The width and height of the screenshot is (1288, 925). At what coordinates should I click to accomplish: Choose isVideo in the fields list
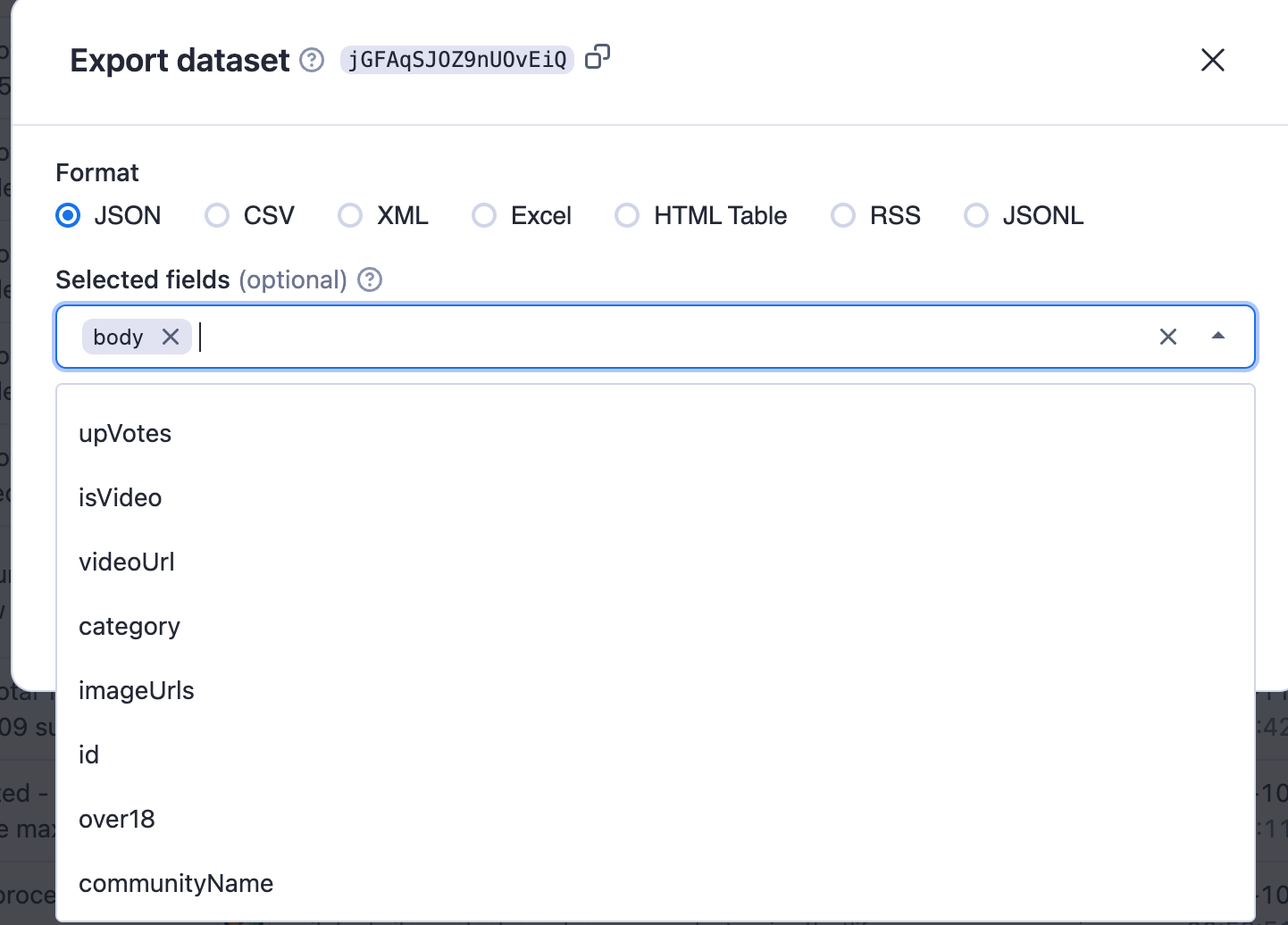point(656,498)
